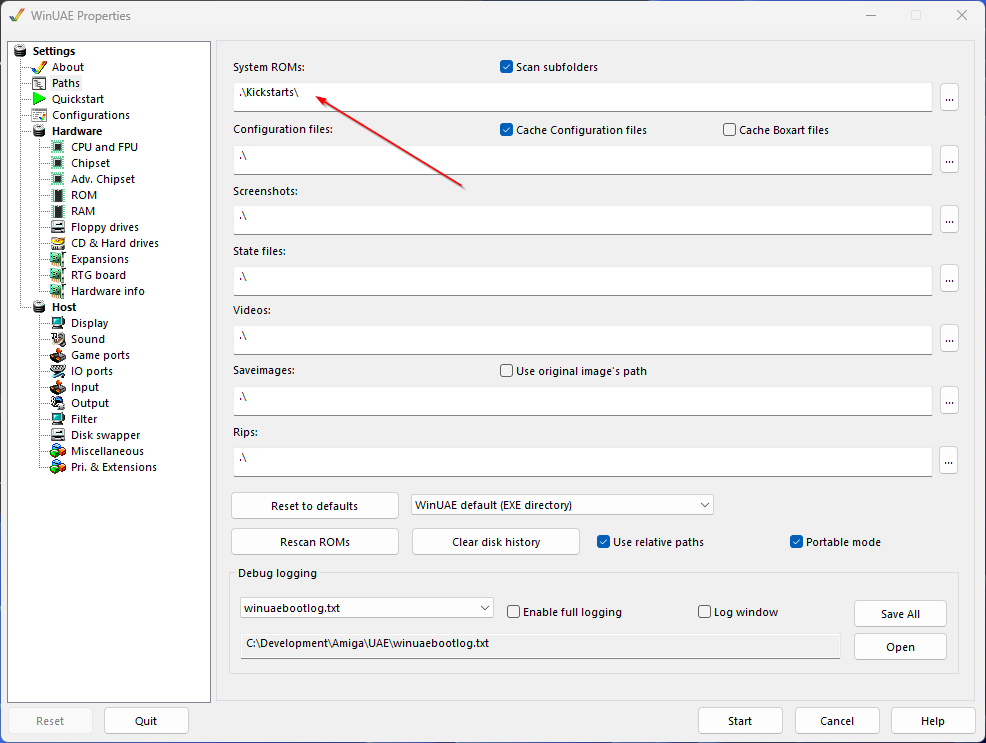Click the Screenshots path field
Viewport: 986px width, 743px height.
[x=582, y=220]
